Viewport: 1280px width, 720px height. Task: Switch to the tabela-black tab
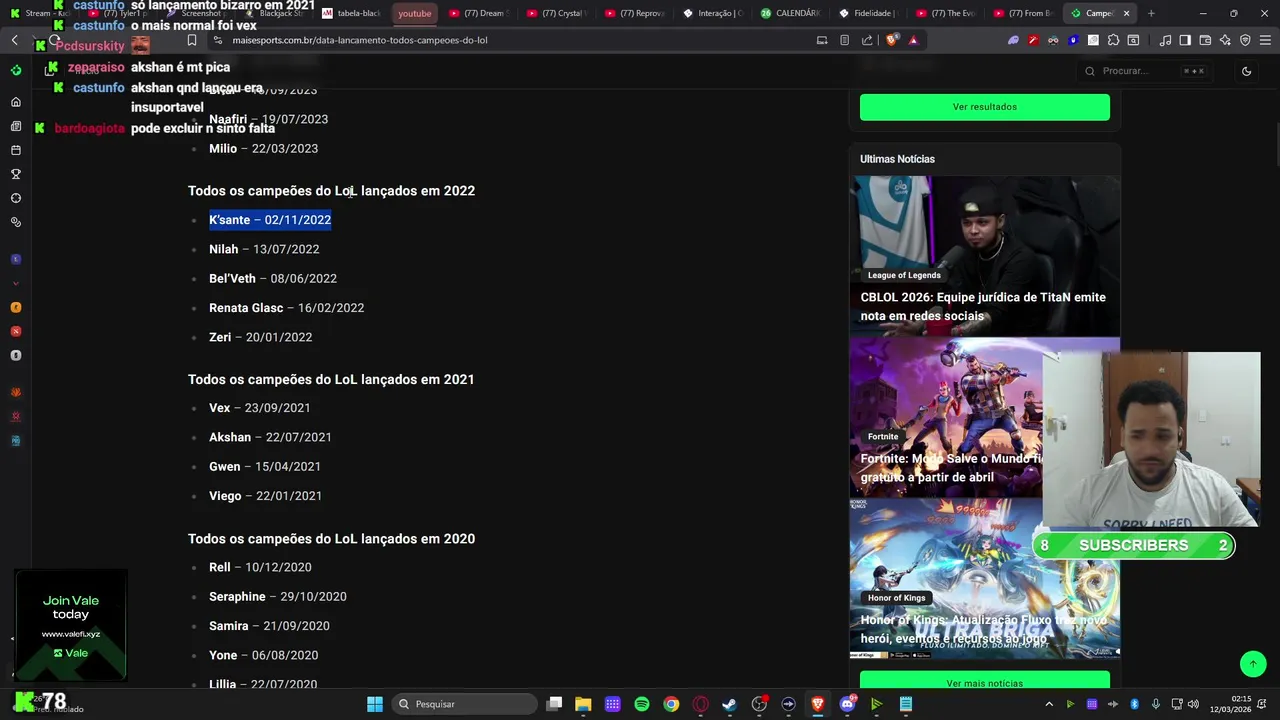351,13
